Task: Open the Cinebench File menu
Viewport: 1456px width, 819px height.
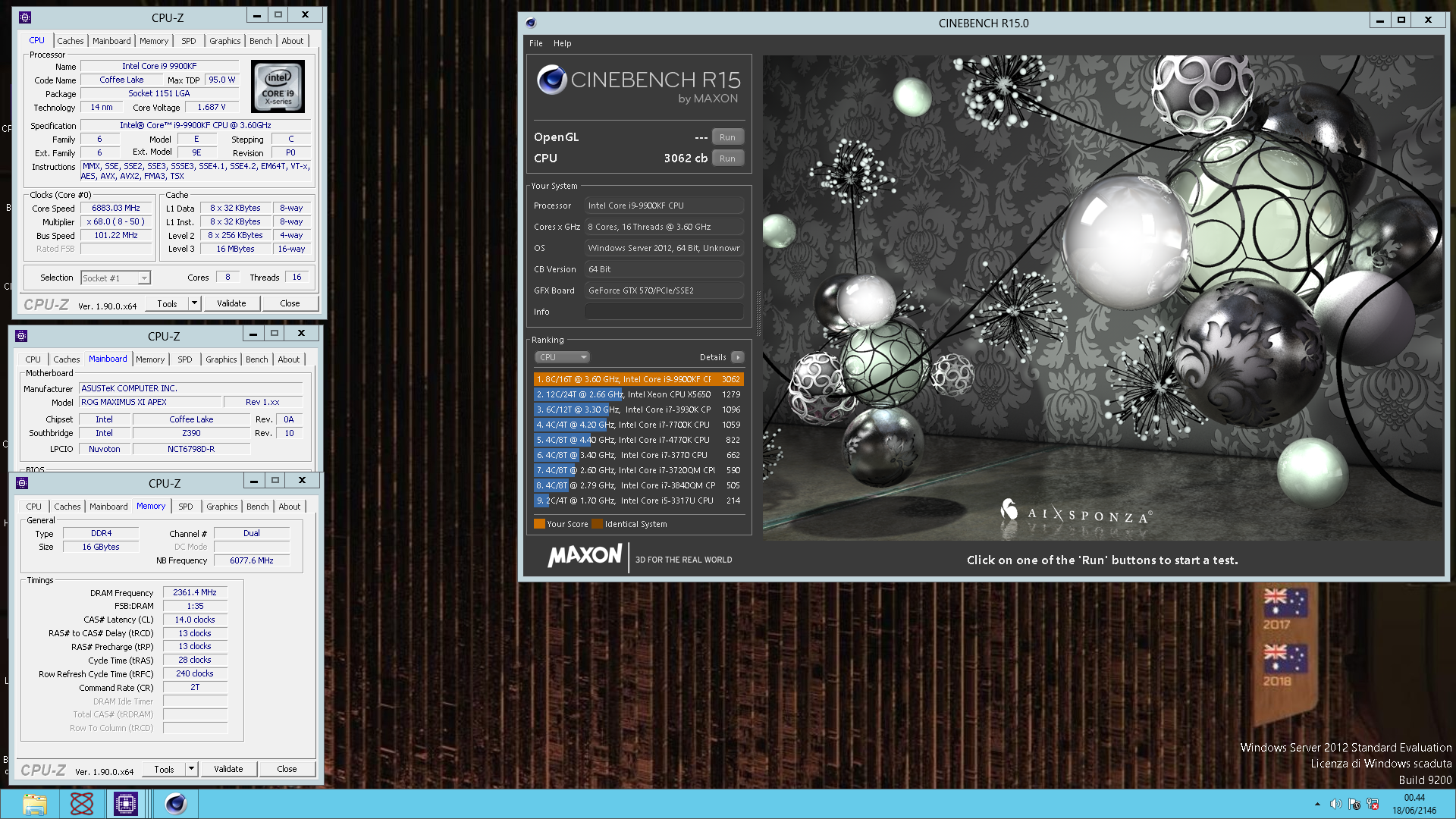Action: tap(536, 43)
